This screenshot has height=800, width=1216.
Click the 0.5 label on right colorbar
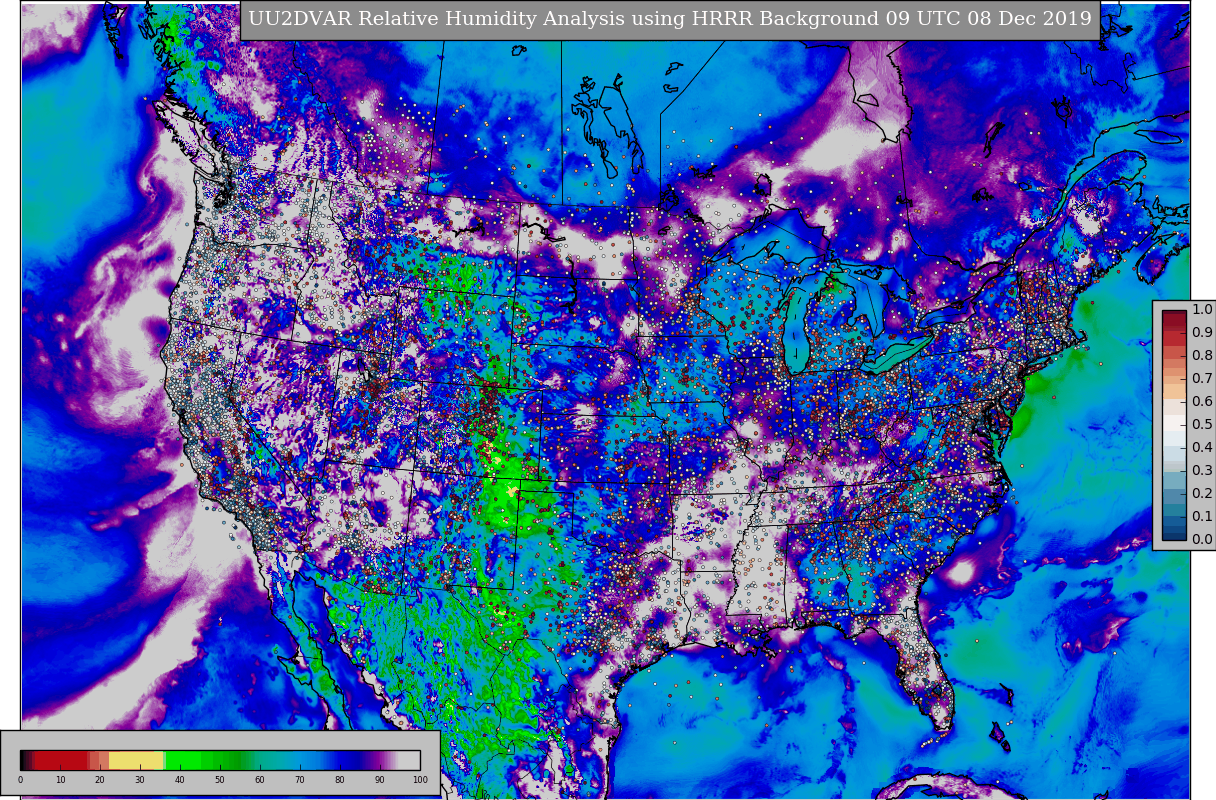click(1202, 425)
